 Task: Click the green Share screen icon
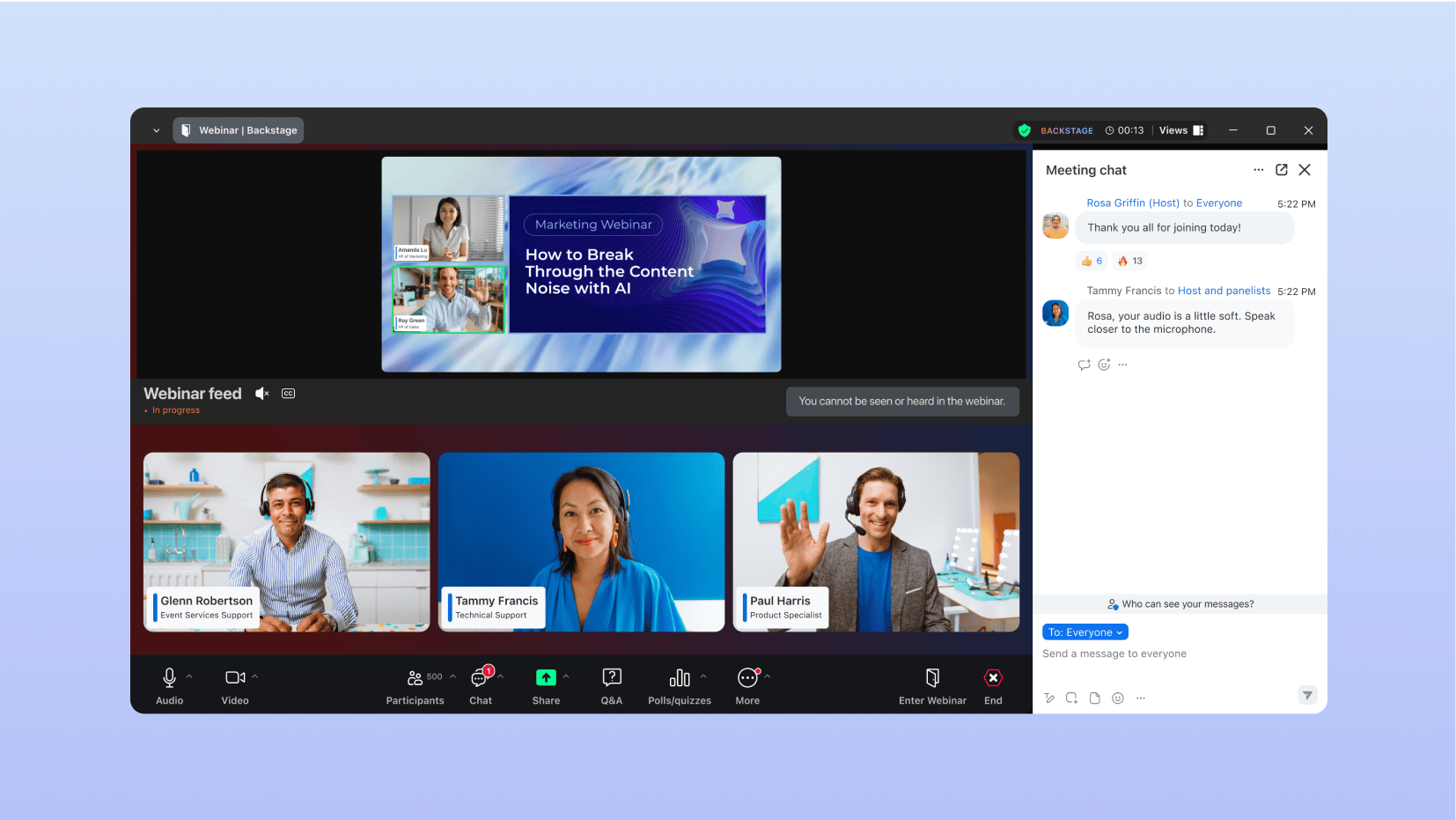(x=546, y=677)
